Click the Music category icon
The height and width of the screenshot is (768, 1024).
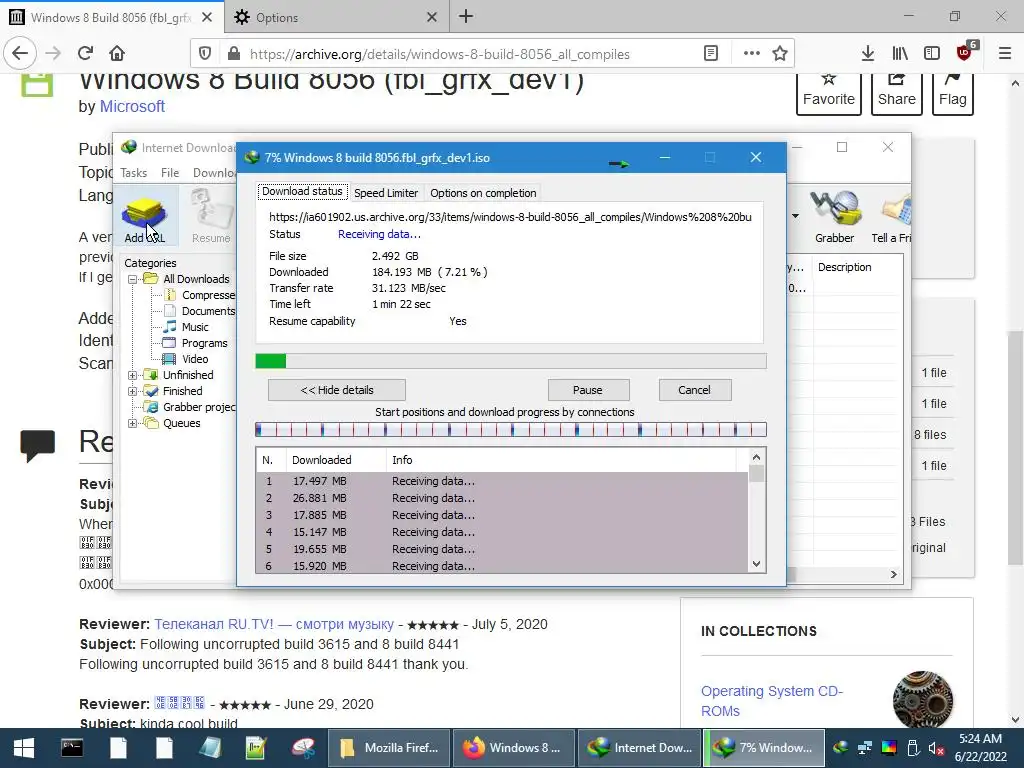(x=170, y=327)
